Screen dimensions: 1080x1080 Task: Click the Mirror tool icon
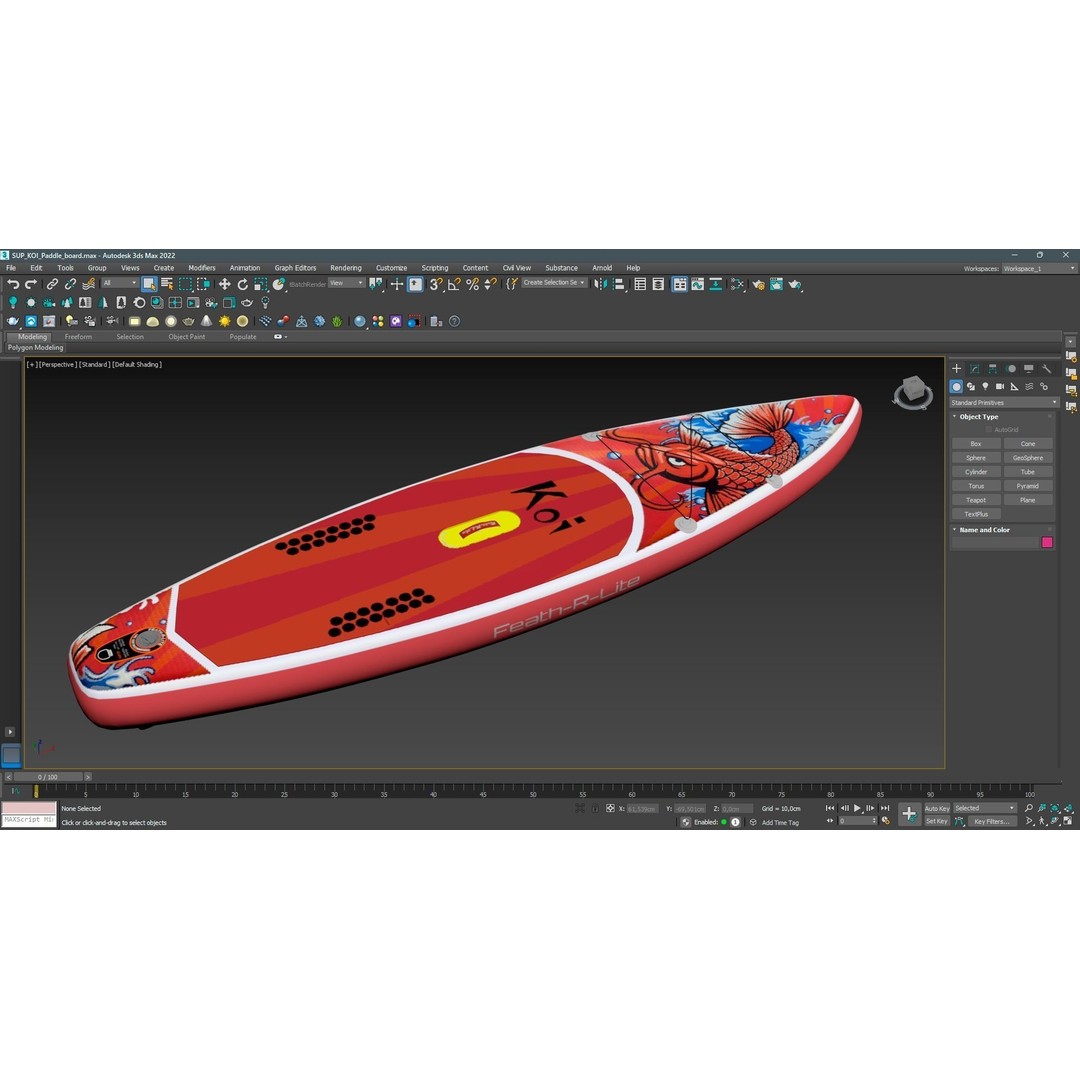tap(600, 284)
